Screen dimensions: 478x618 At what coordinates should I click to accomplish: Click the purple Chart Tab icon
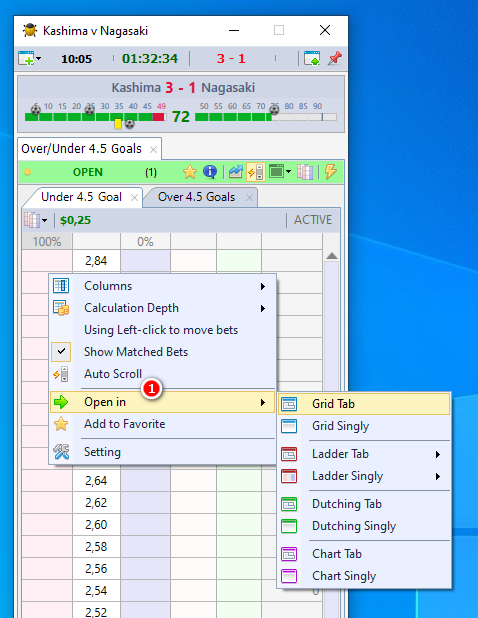pos(289,554)
